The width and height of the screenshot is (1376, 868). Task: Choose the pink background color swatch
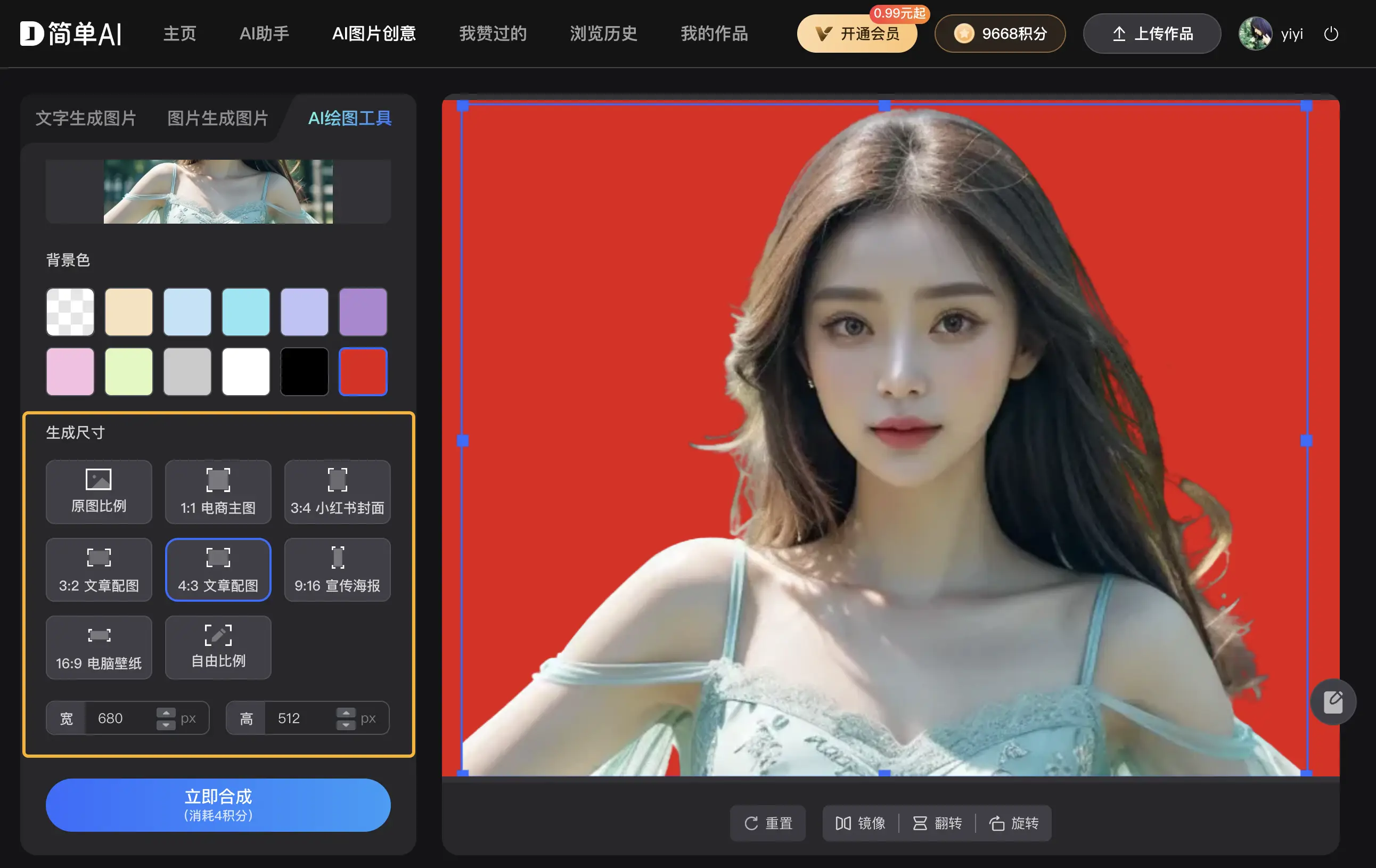70,371
